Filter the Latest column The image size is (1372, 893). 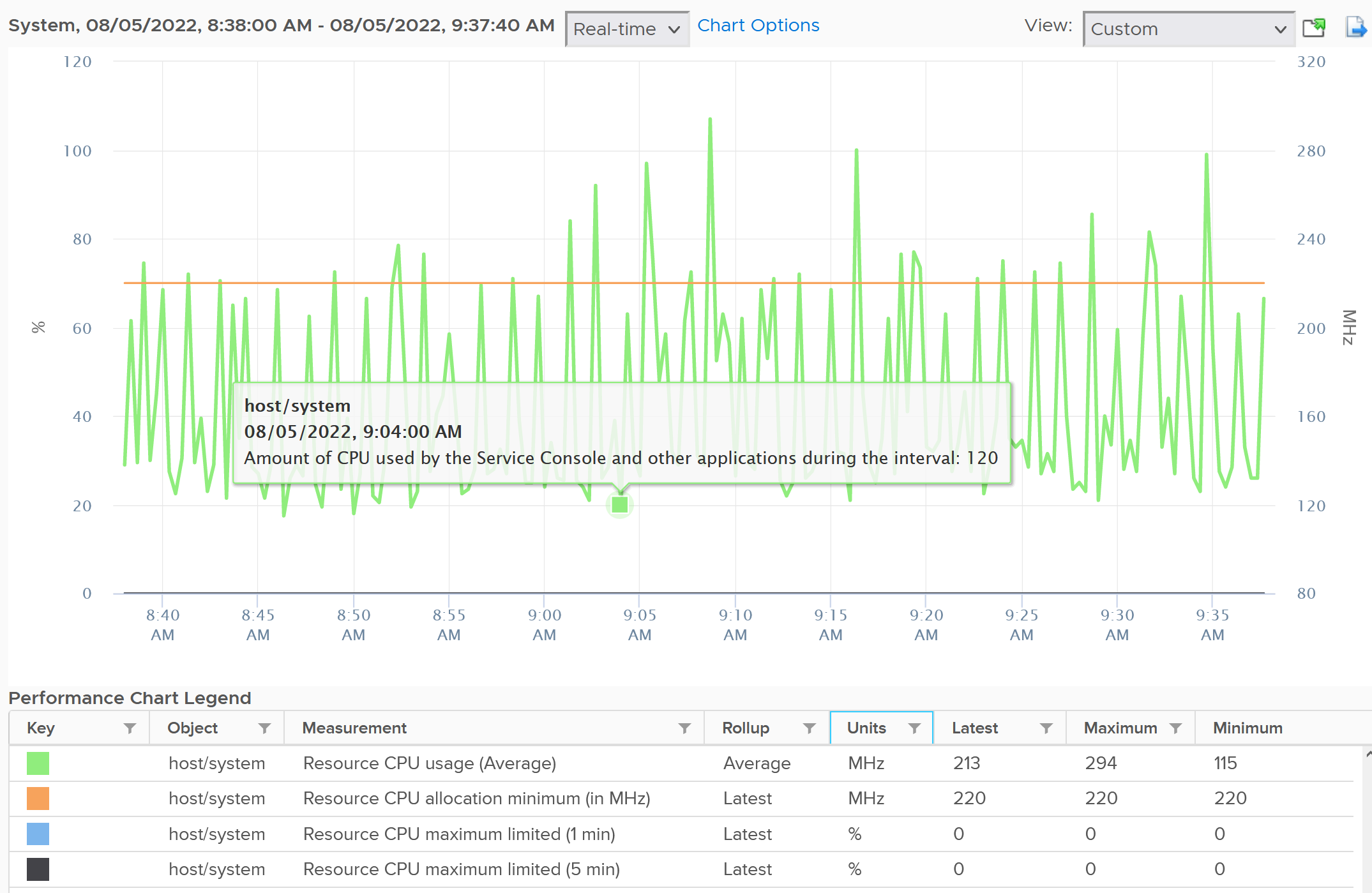tap(1046, 728)
